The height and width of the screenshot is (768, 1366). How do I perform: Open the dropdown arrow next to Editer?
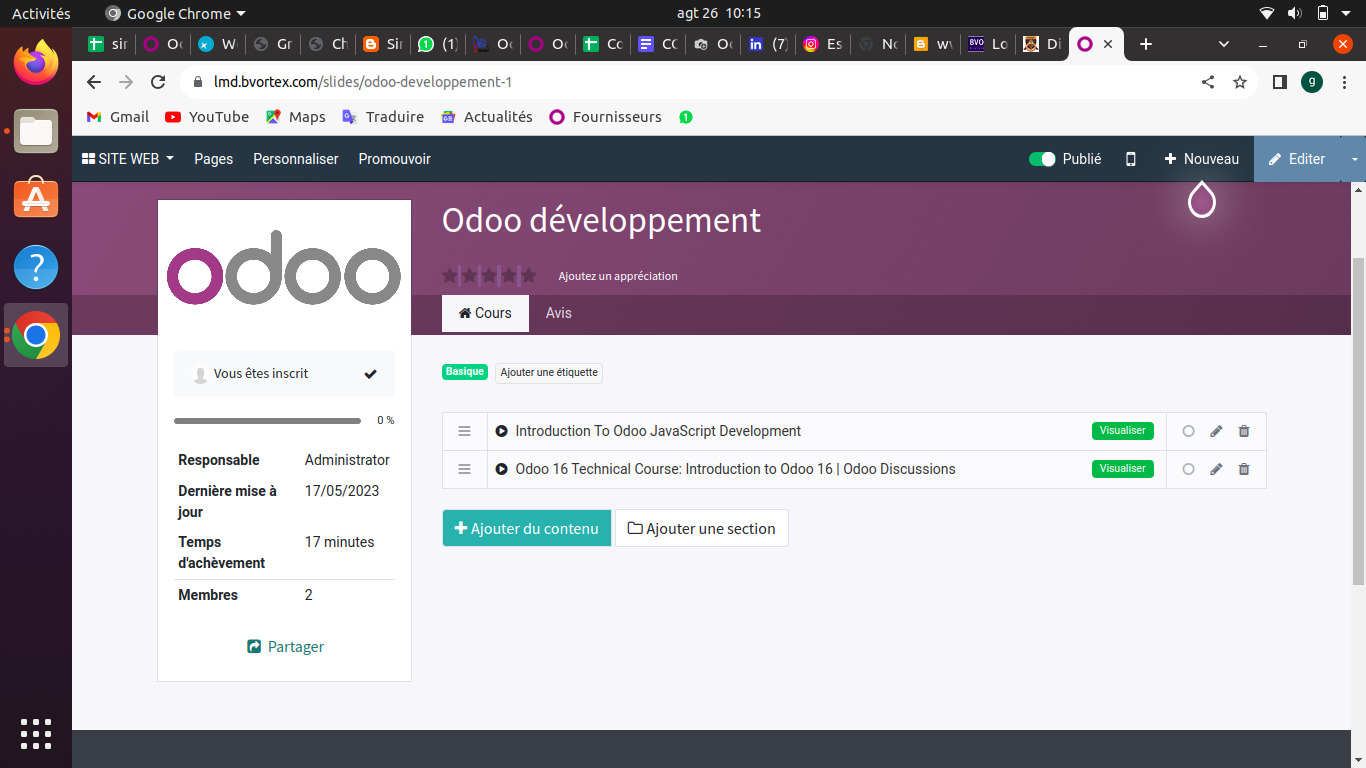tap(1355, 159)
